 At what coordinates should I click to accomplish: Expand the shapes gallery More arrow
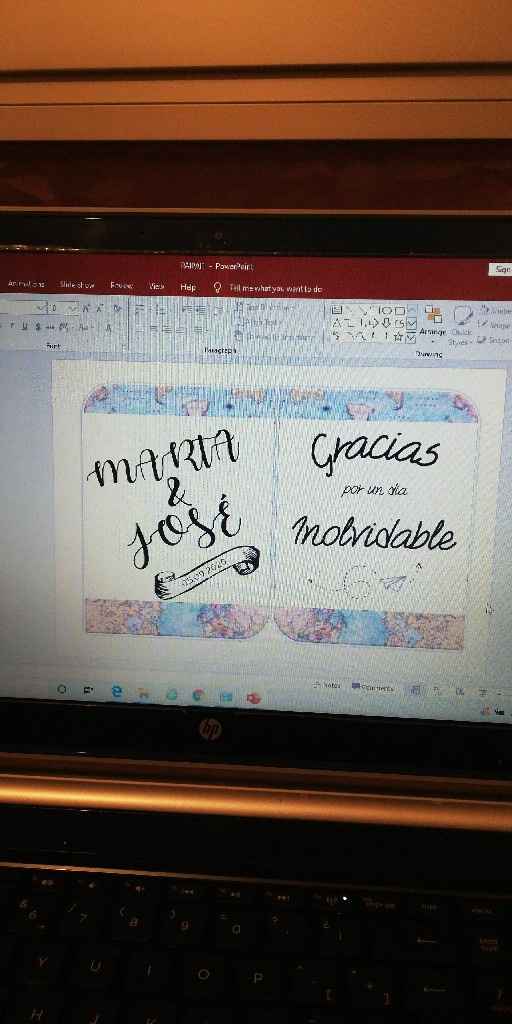pos(411,338)
